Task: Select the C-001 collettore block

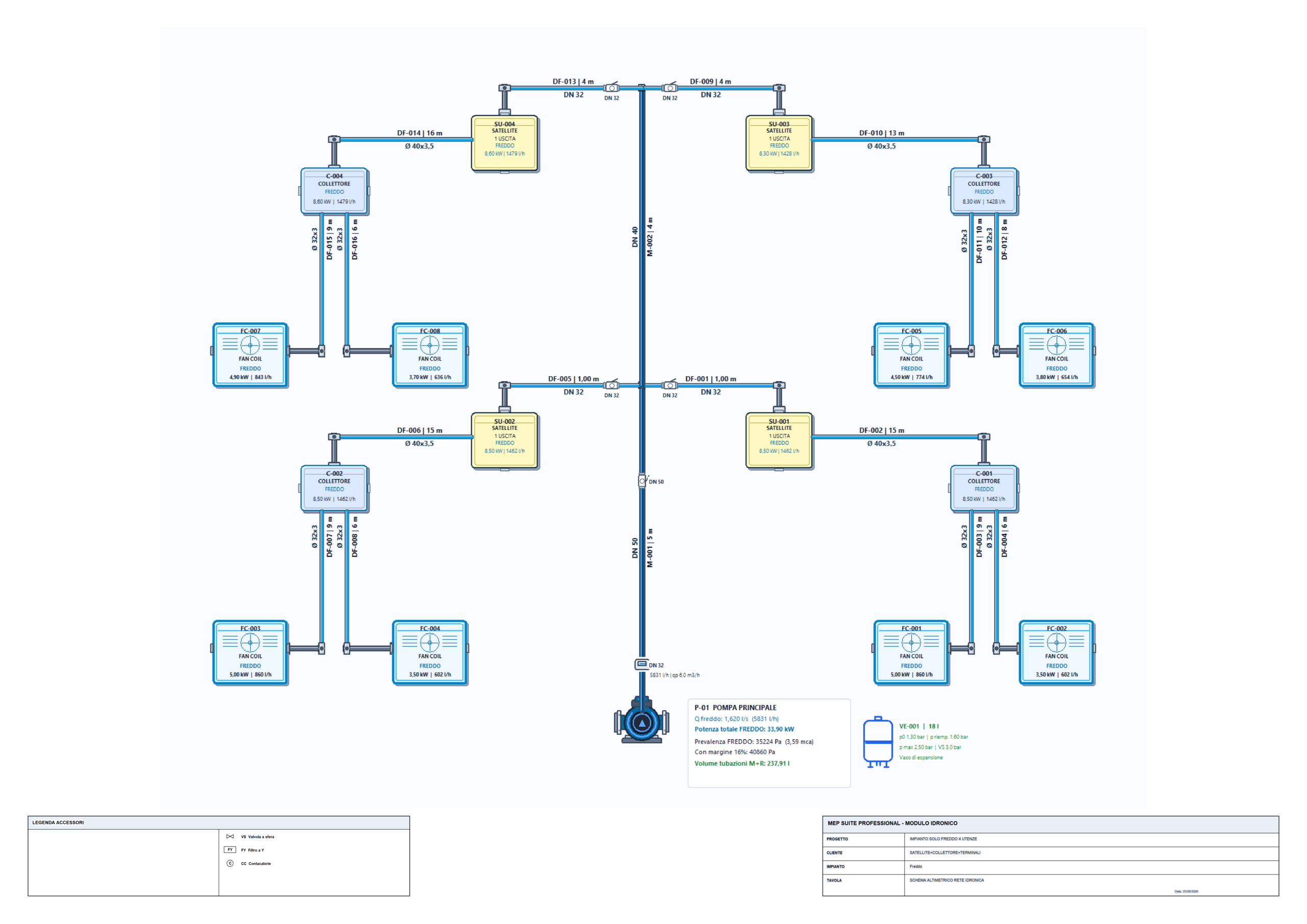Action: [984, 489]
